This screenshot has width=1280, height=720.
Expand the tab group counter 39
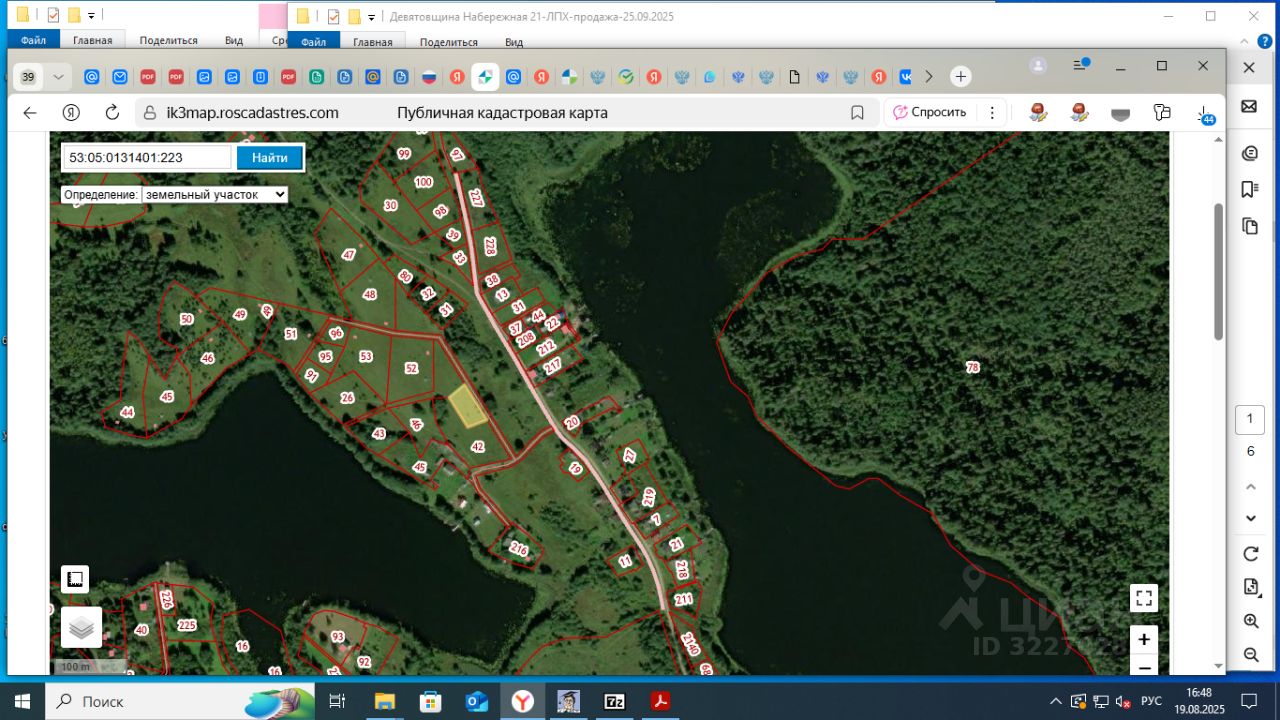pyautogui.click(x=43, y=77)
